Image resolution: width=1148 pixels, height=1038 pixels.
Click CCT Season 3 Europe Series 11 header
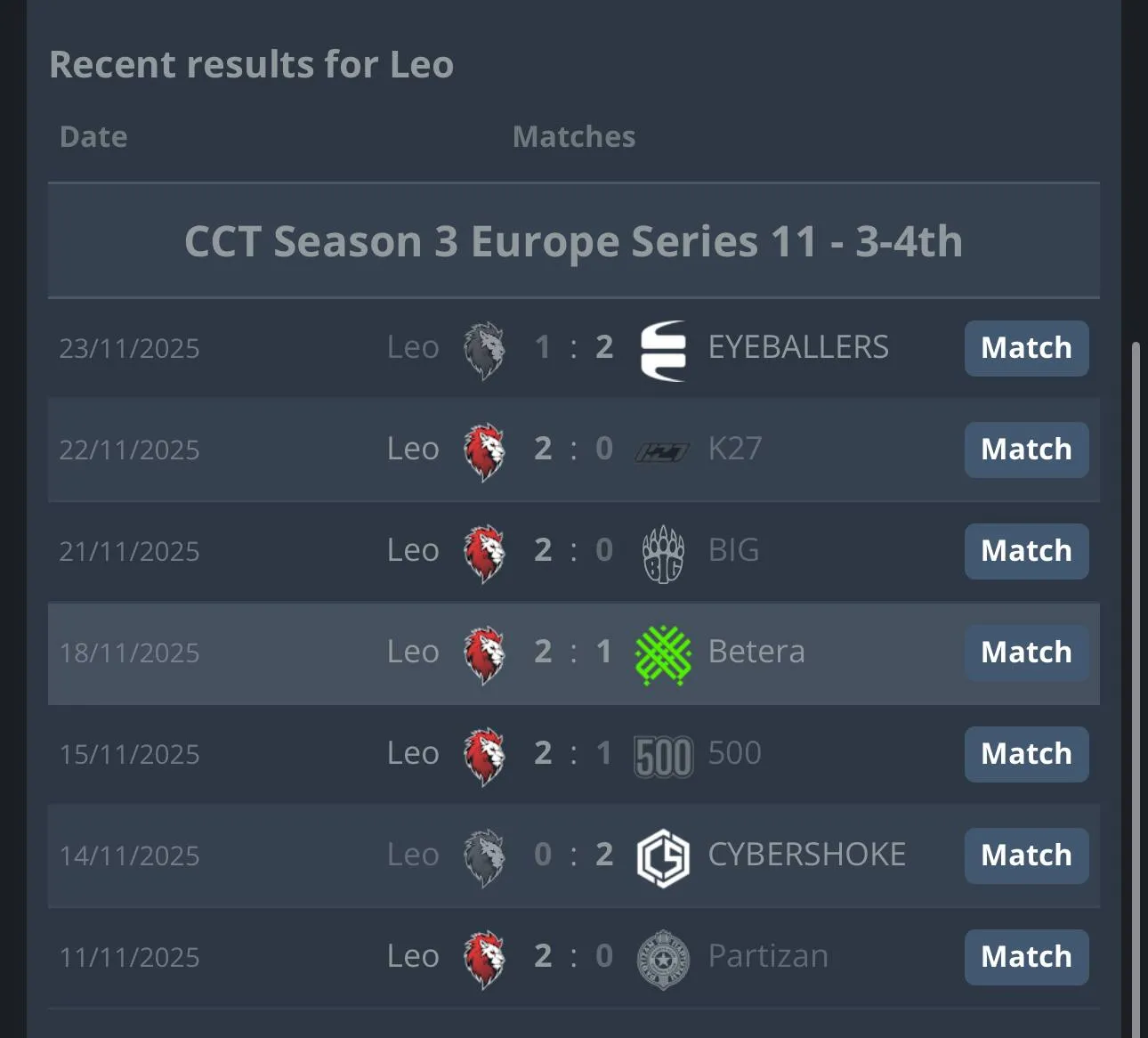coord(573,241)
